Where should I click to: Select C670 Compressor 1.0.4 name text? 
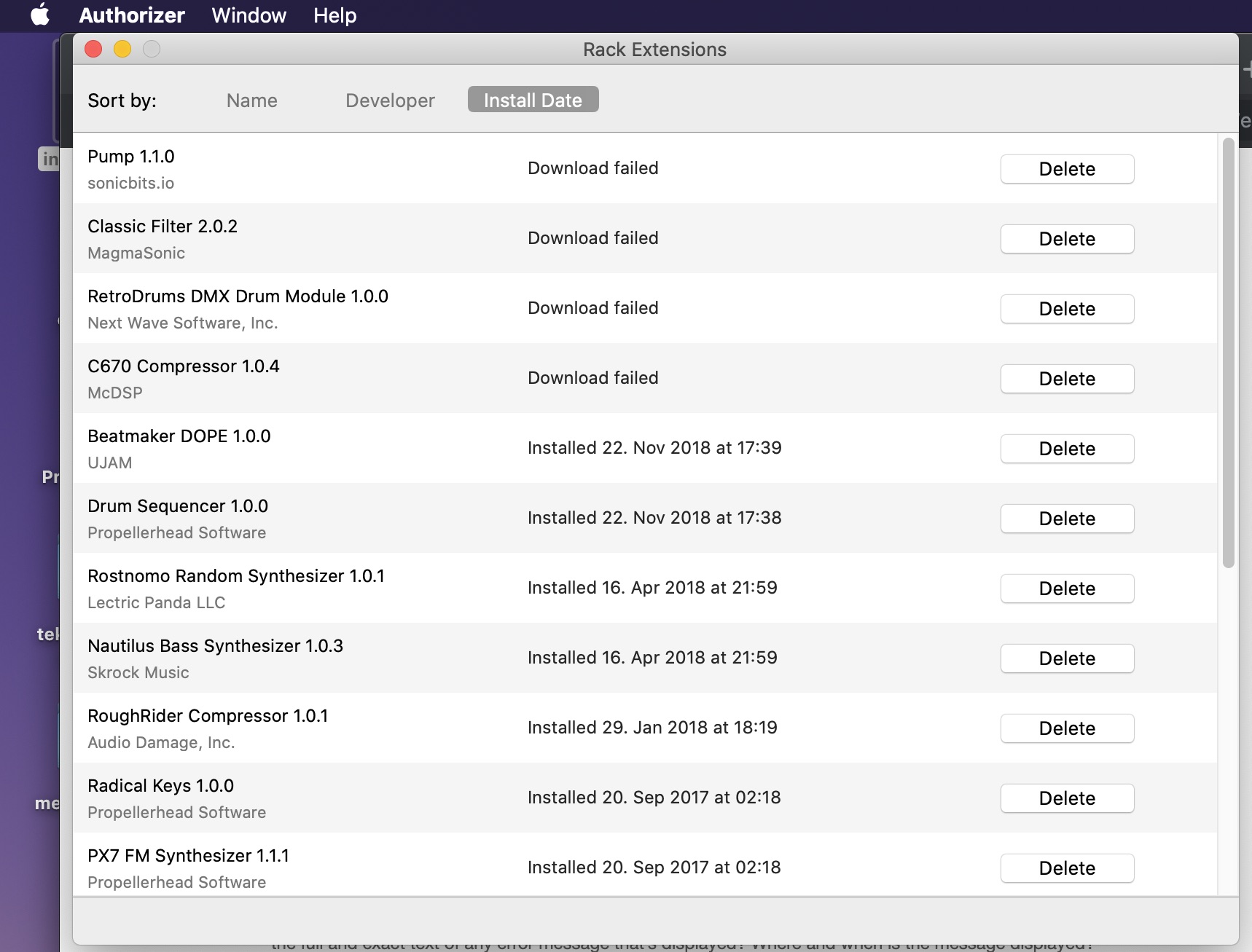(x=184, y=366)
